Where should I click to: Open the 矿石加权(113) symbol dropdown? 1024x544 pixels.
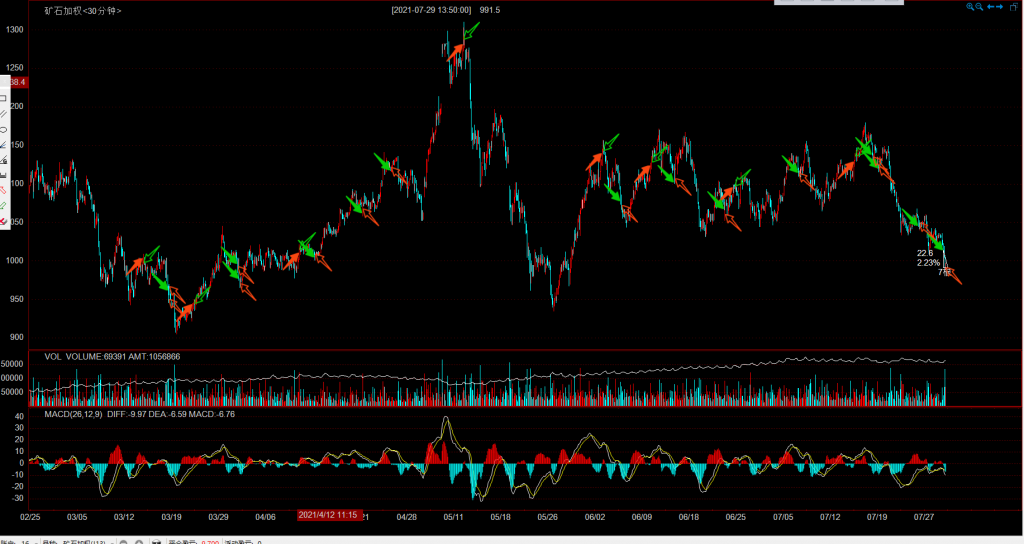tap(92, 541)
